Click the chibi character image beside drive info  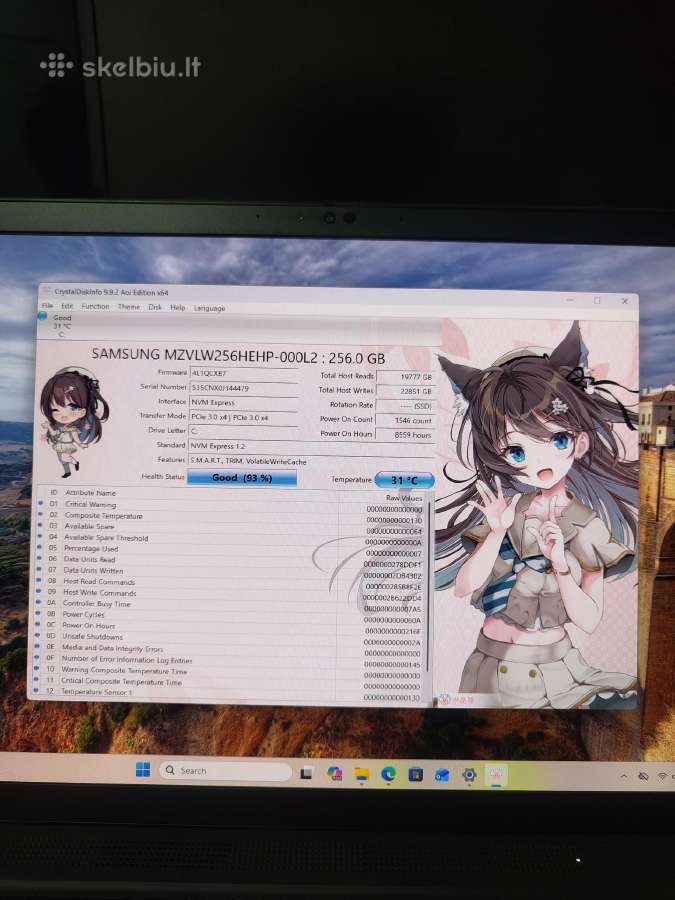coord(73,423)
